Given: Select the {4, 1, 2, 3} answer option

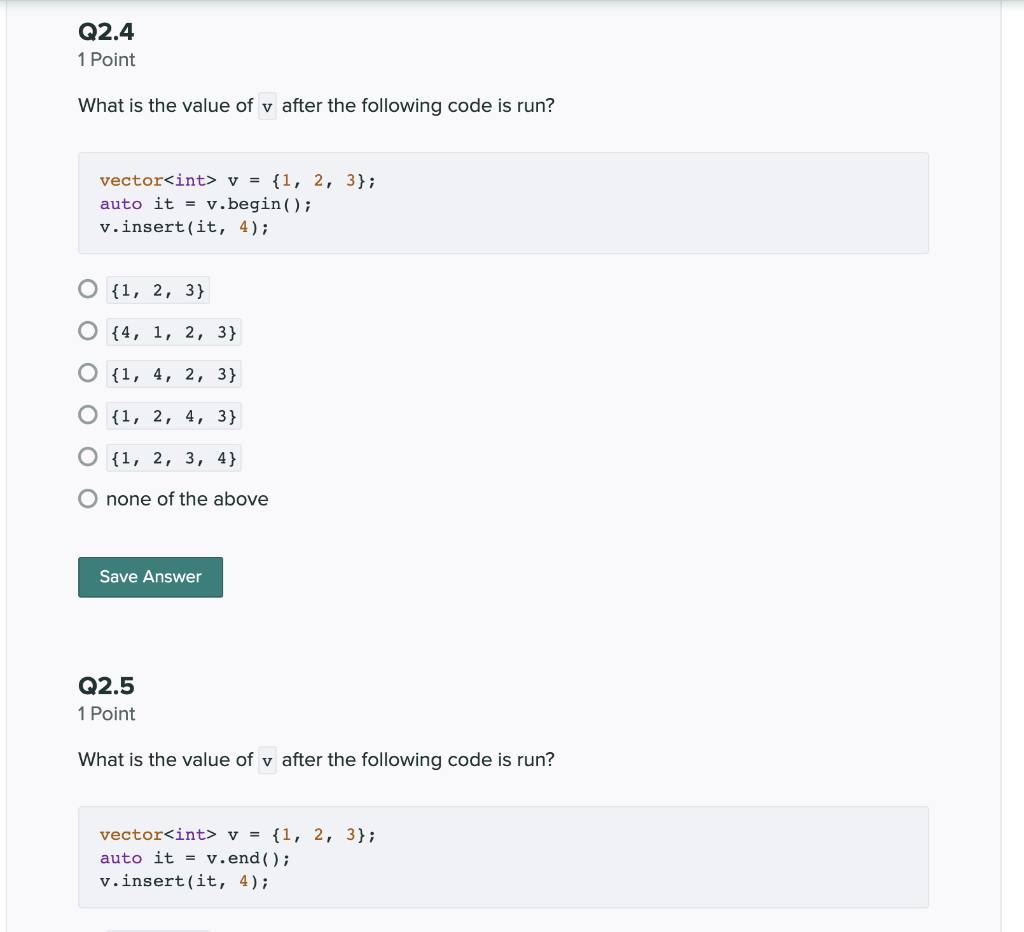Looking at the screenshot, I should click(88, 331).
